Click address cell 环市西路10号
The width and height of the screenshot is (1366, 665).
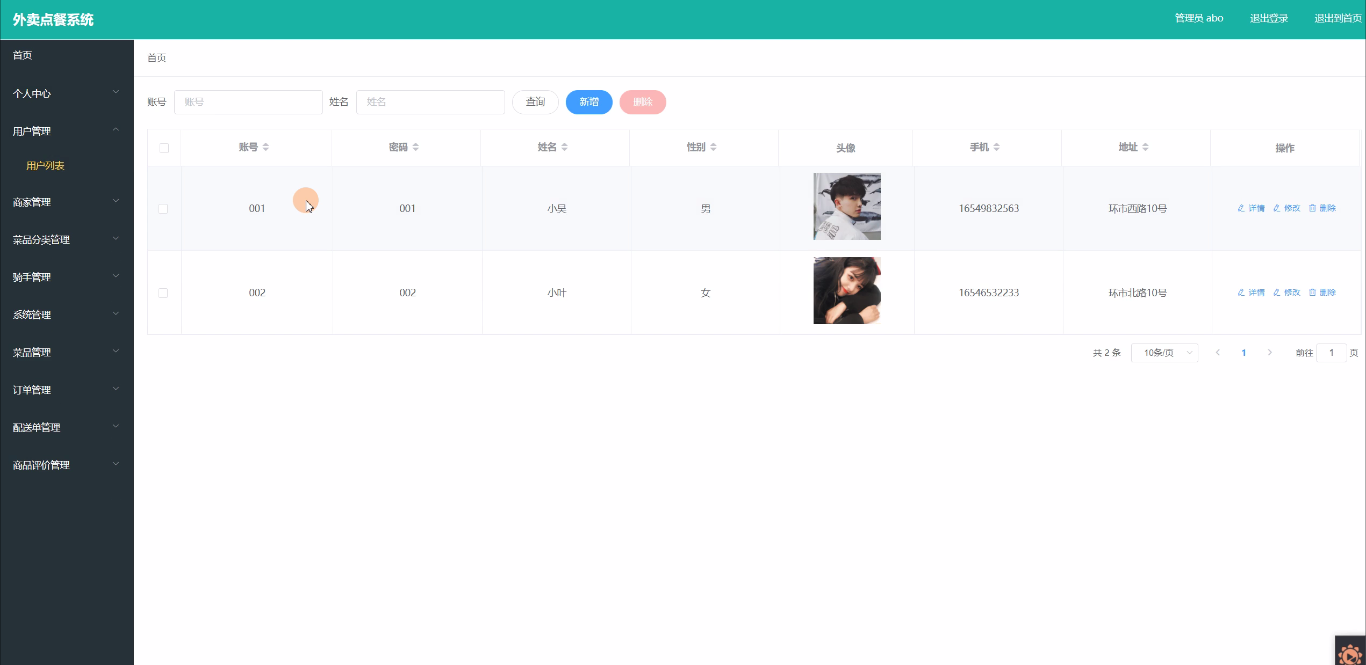(1138, 209)
